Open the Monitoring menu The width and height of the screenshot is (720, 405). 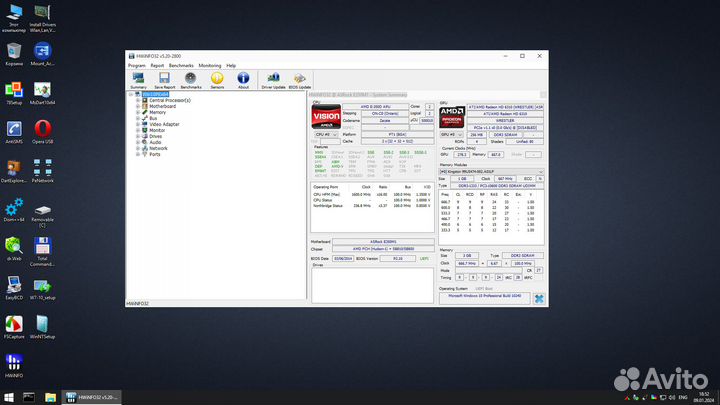point(209,66)
